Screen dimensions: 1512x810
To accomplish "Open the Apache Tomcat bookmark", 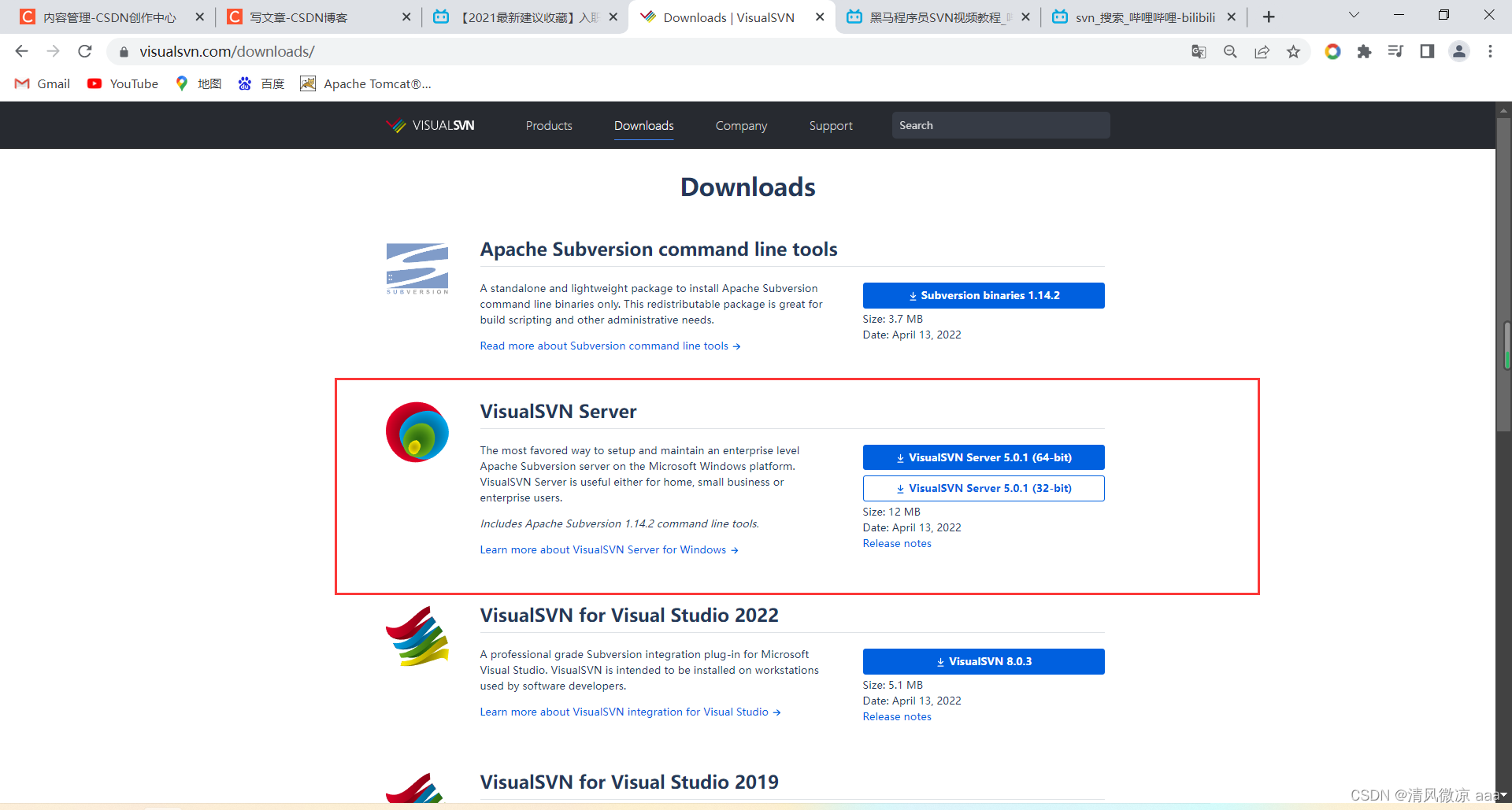I will [366, 83].
